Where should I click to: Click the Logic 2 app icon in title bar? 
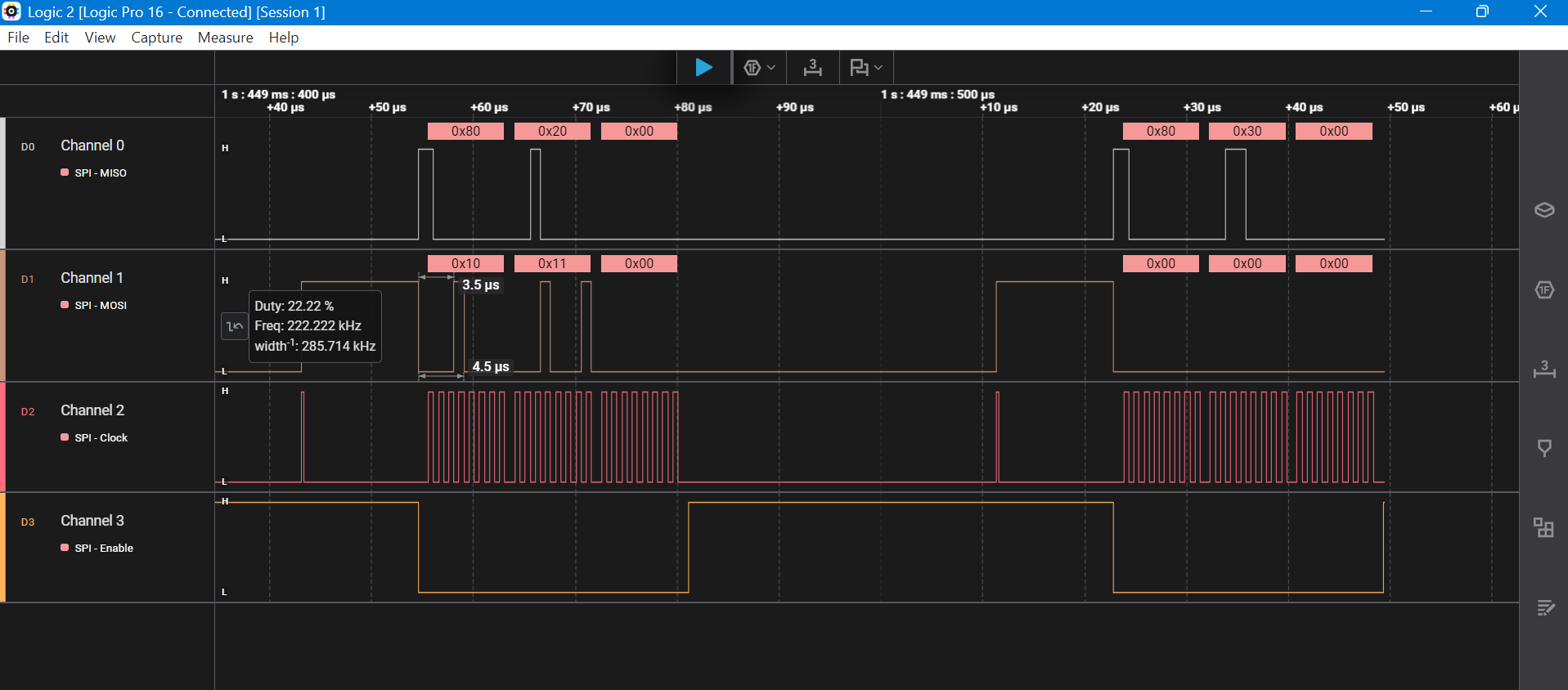tap(11, 11)
